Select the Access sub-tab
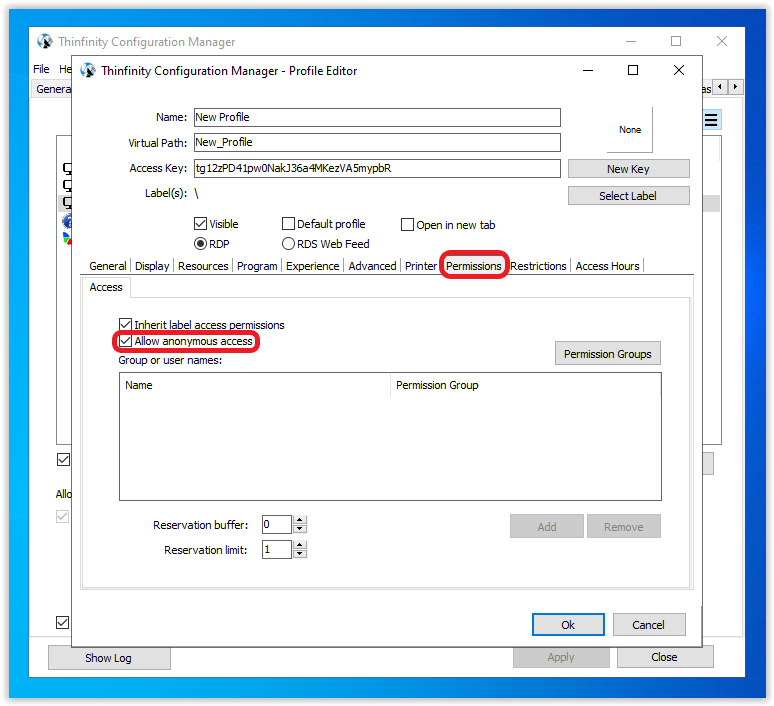This screenshot has width=774, height=706. tap(106, 287)
